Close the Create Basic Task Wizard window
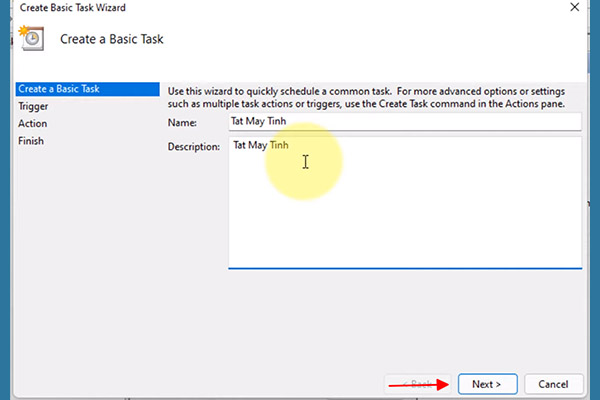 [574, 7]
